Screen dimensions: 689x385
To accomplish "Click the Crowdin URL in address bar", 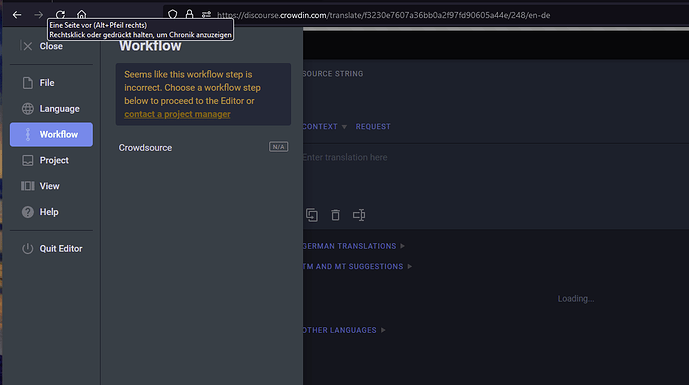I will pos(383,15).
